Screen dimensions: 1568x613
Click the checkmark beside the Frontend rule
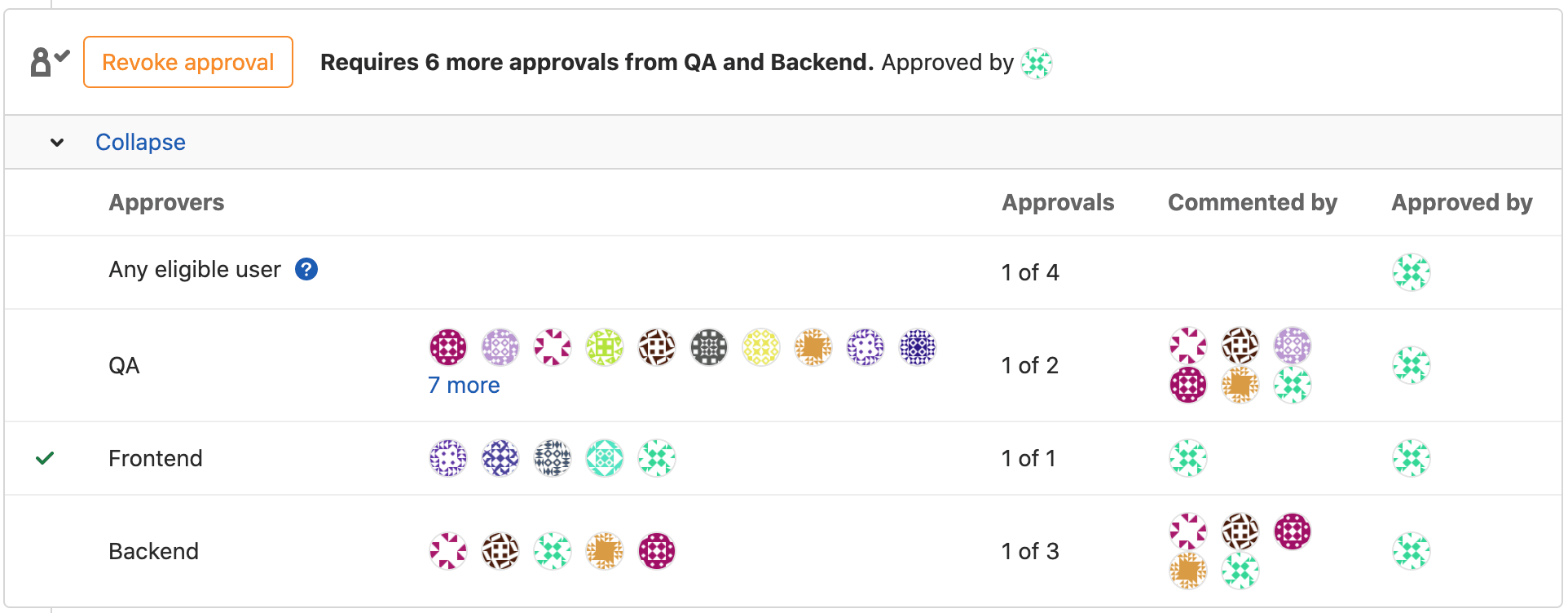(46, 457)
